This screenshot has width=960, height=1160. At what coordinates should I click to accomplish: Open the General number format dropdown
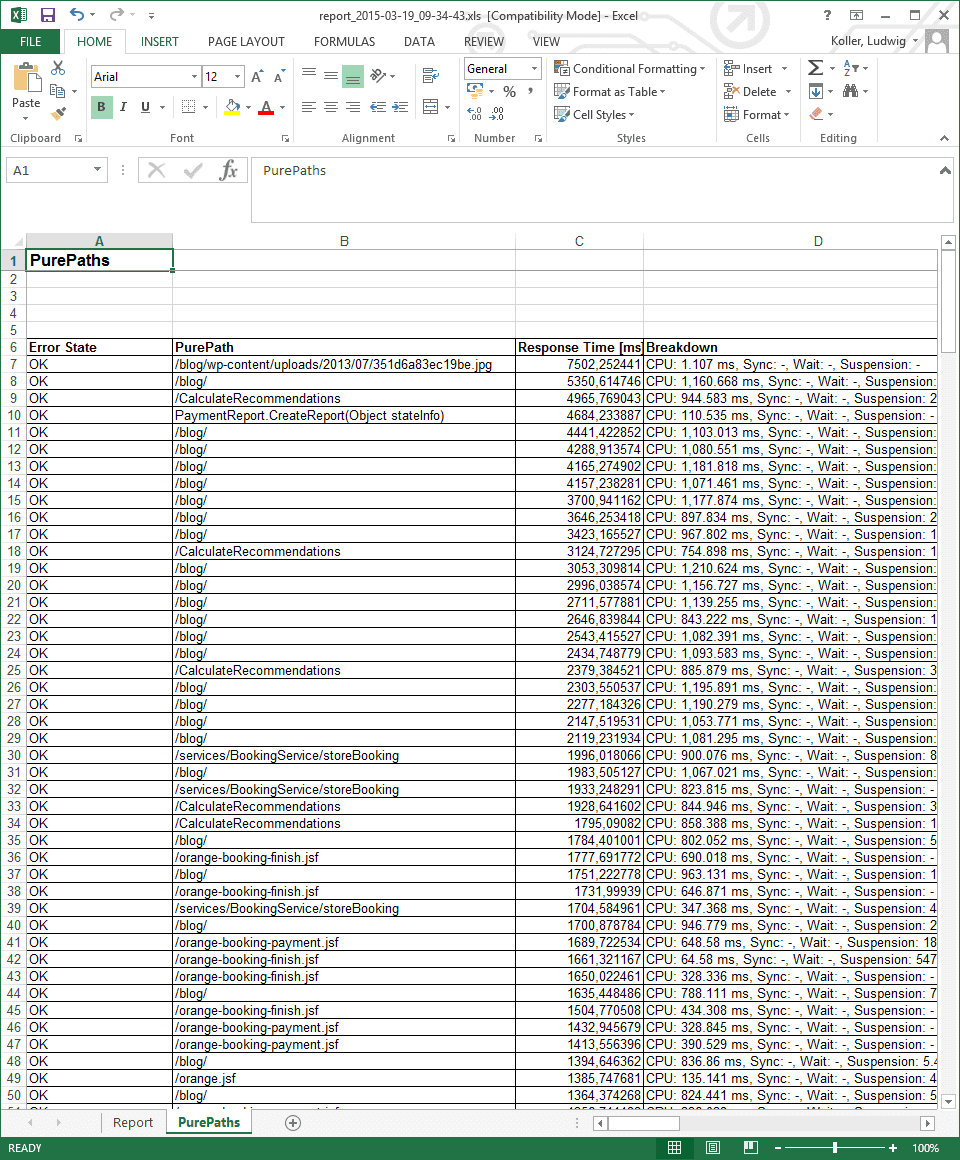pyautogui.click(x=534, y=69)
